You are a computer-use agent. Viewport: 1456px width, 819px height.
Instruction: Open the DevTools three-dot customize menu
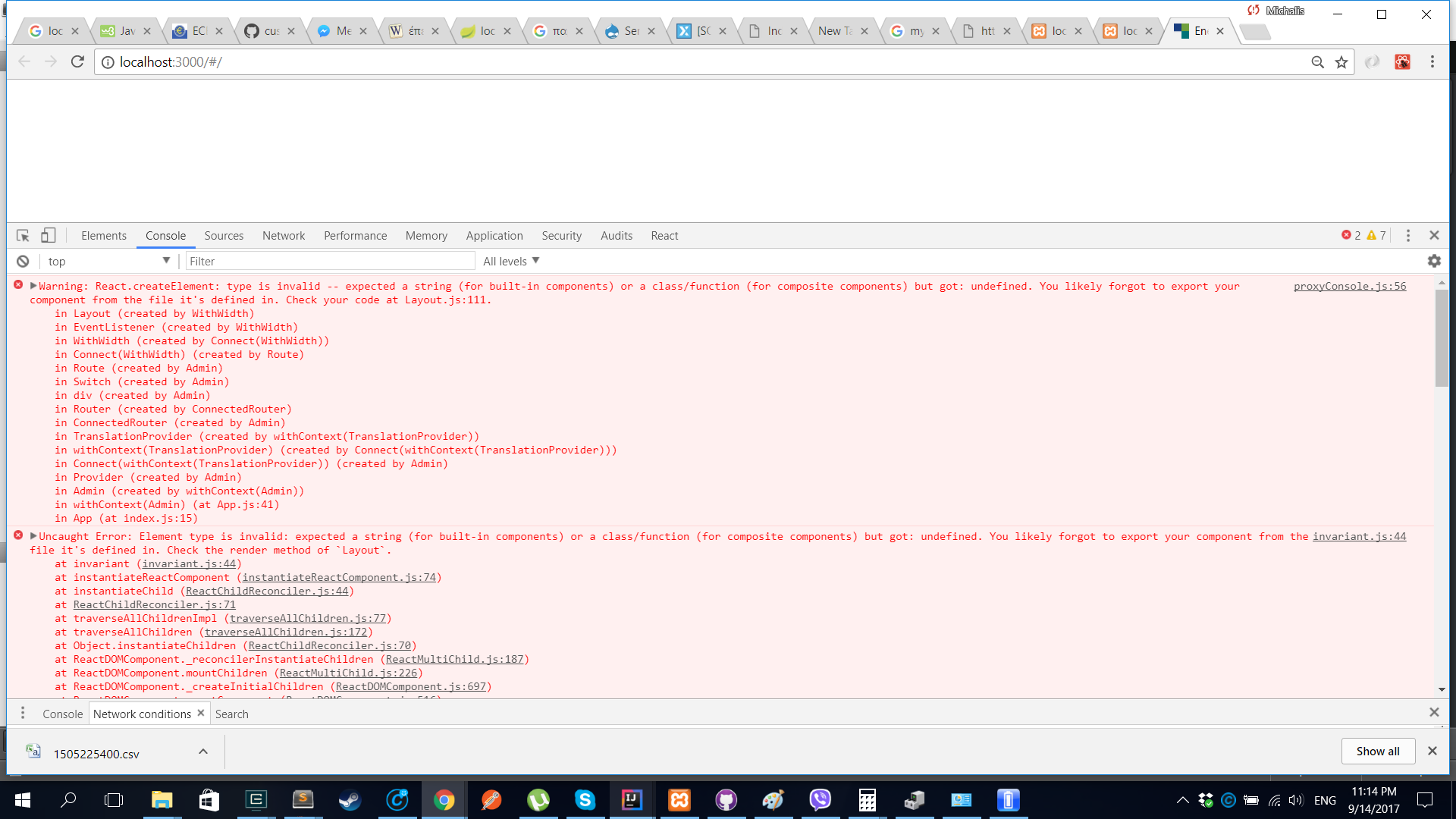click(x=1408, y=236)
